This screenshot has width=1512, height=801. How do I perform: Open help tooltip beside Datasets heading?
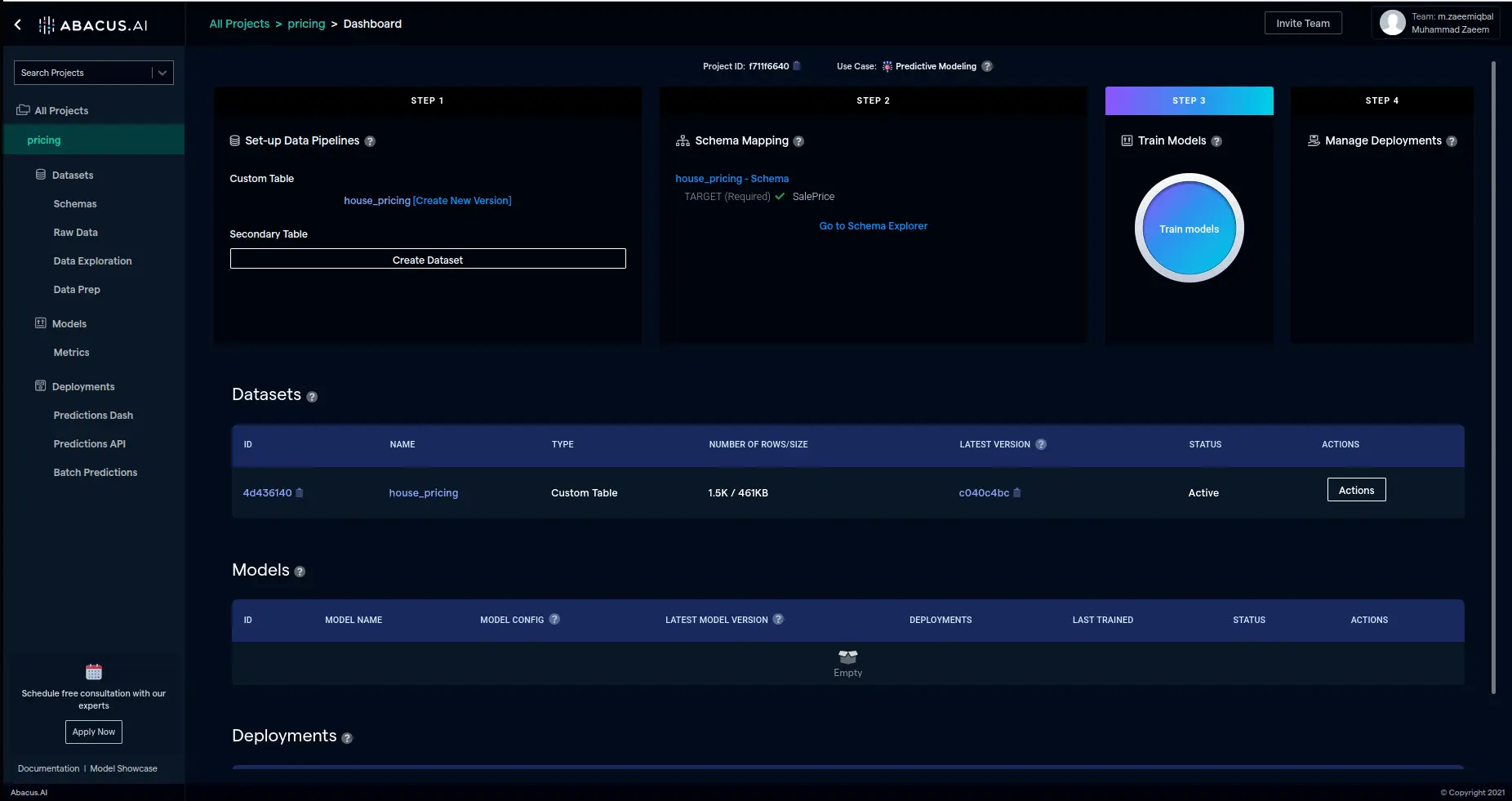coord(312,397)
